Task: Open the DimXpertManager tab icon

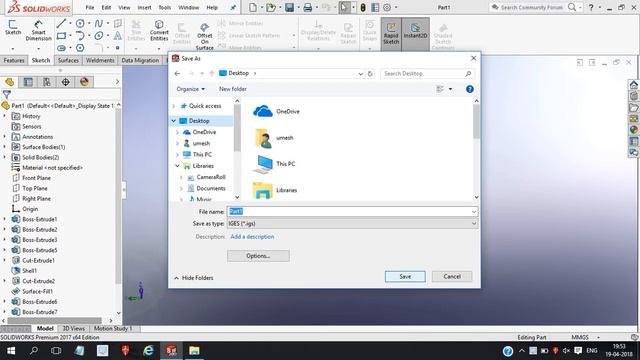Action: [x=65, y=82]
